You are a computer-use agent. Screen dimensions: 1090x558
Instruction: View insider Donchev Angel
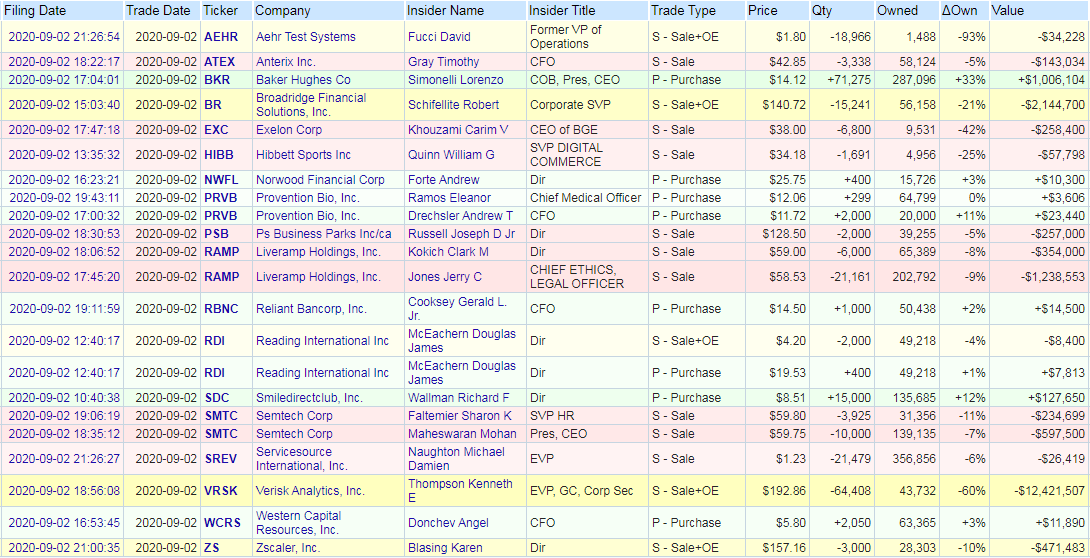(x=448, y=523)
